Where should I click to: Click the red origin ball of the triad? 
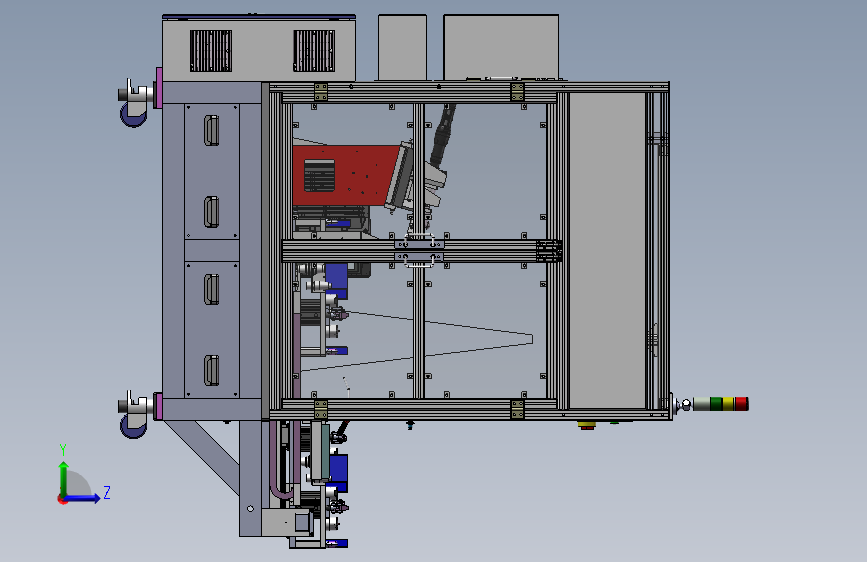click(62, 499)
